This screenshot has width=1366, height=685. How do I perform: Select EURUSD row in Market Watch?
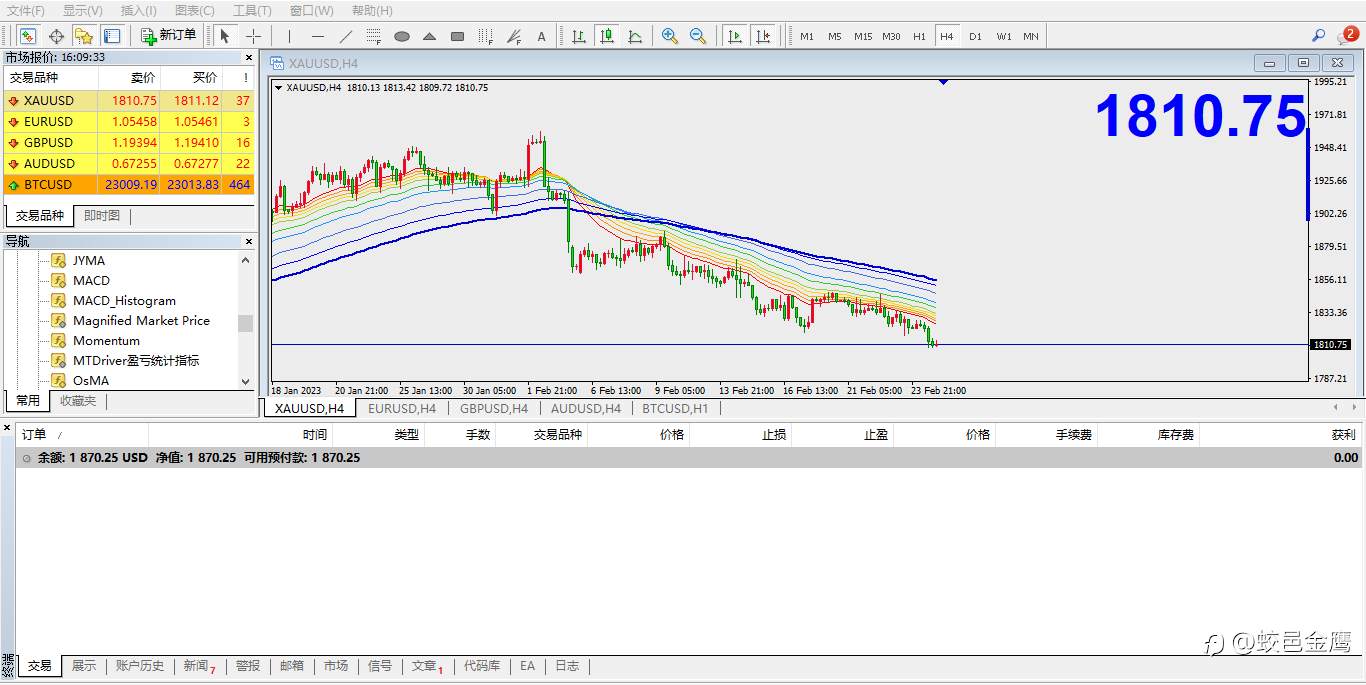[x=129, y=121]
